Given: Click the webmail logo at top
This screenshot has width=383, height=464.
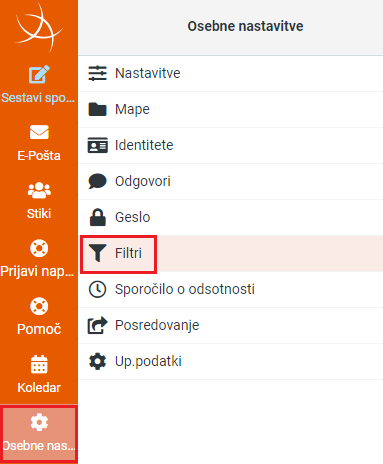Looking at the screenshot, I should [39, 27].
